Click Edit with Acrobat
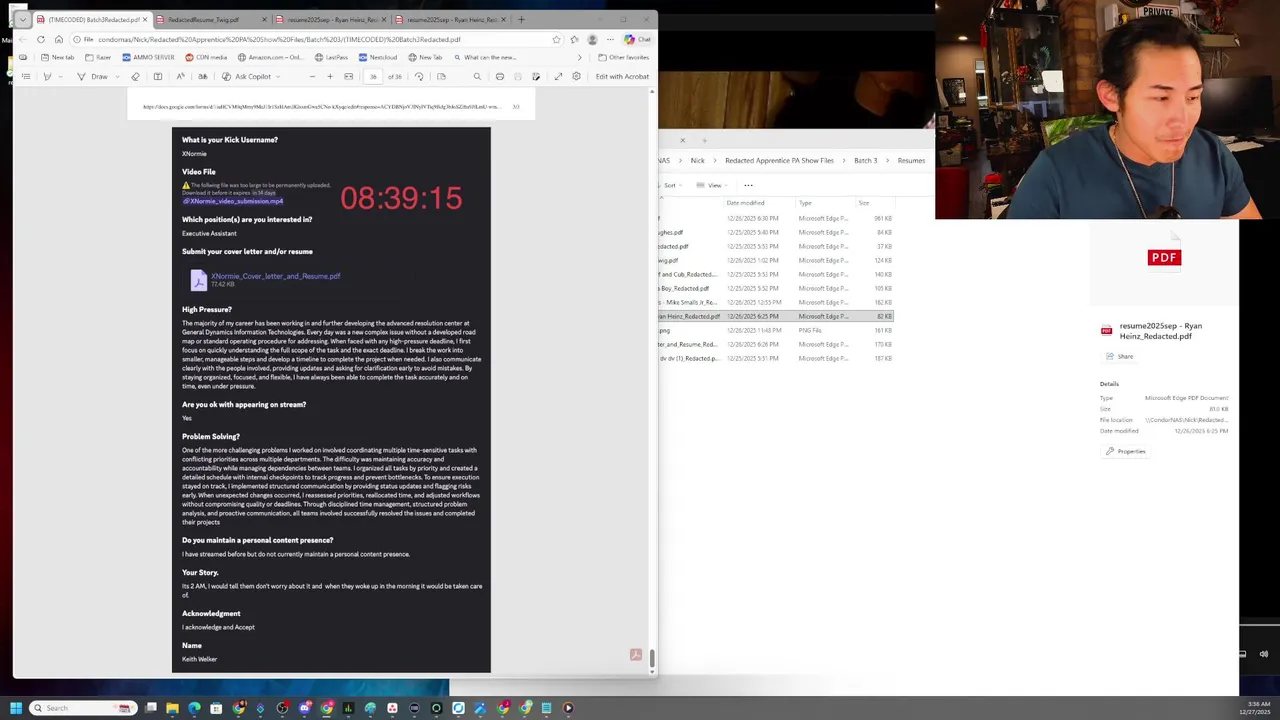The width and height of the screenshot is (1280, 720). click(622, 76)
